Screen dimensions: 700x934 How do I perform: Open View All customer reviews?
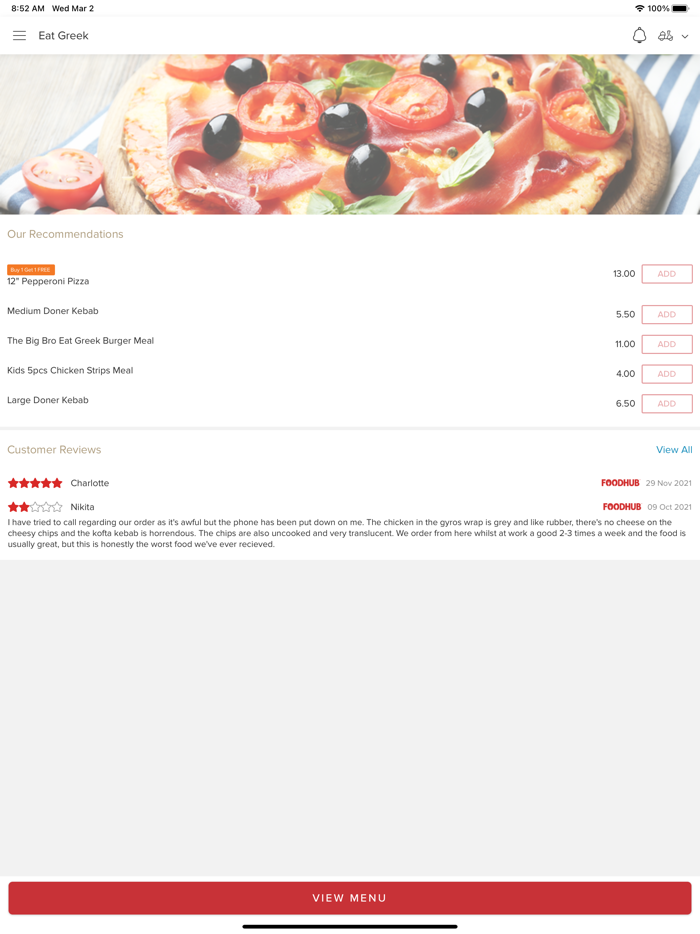pos(674,450)
